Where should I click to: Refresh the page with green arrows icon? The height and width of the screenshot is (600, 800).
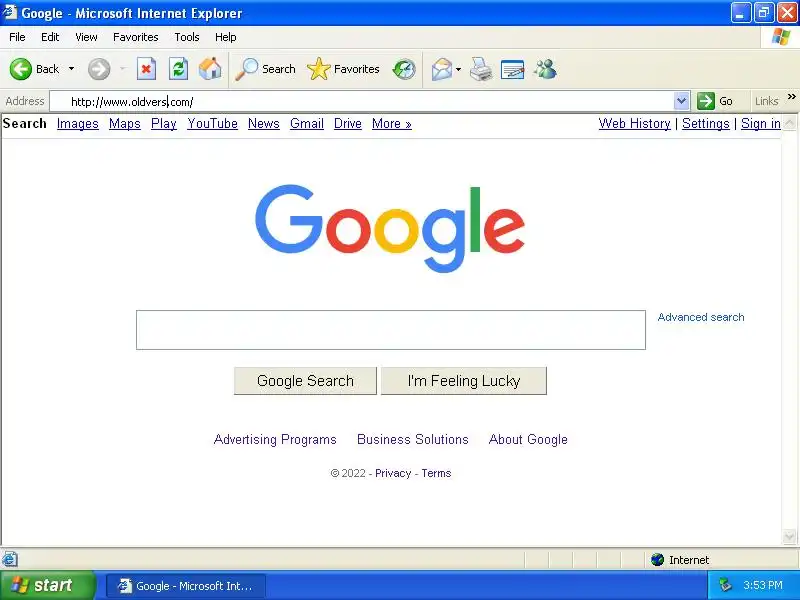pyautogui.click(x=179, y=69)
